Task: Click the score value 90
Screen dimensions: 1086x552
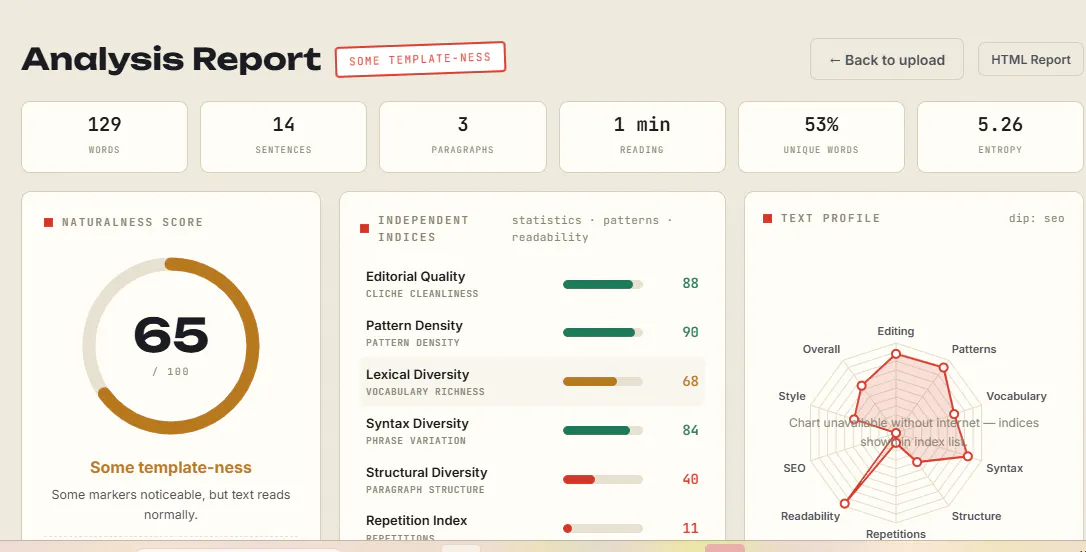Action: [x=690, y=332]
